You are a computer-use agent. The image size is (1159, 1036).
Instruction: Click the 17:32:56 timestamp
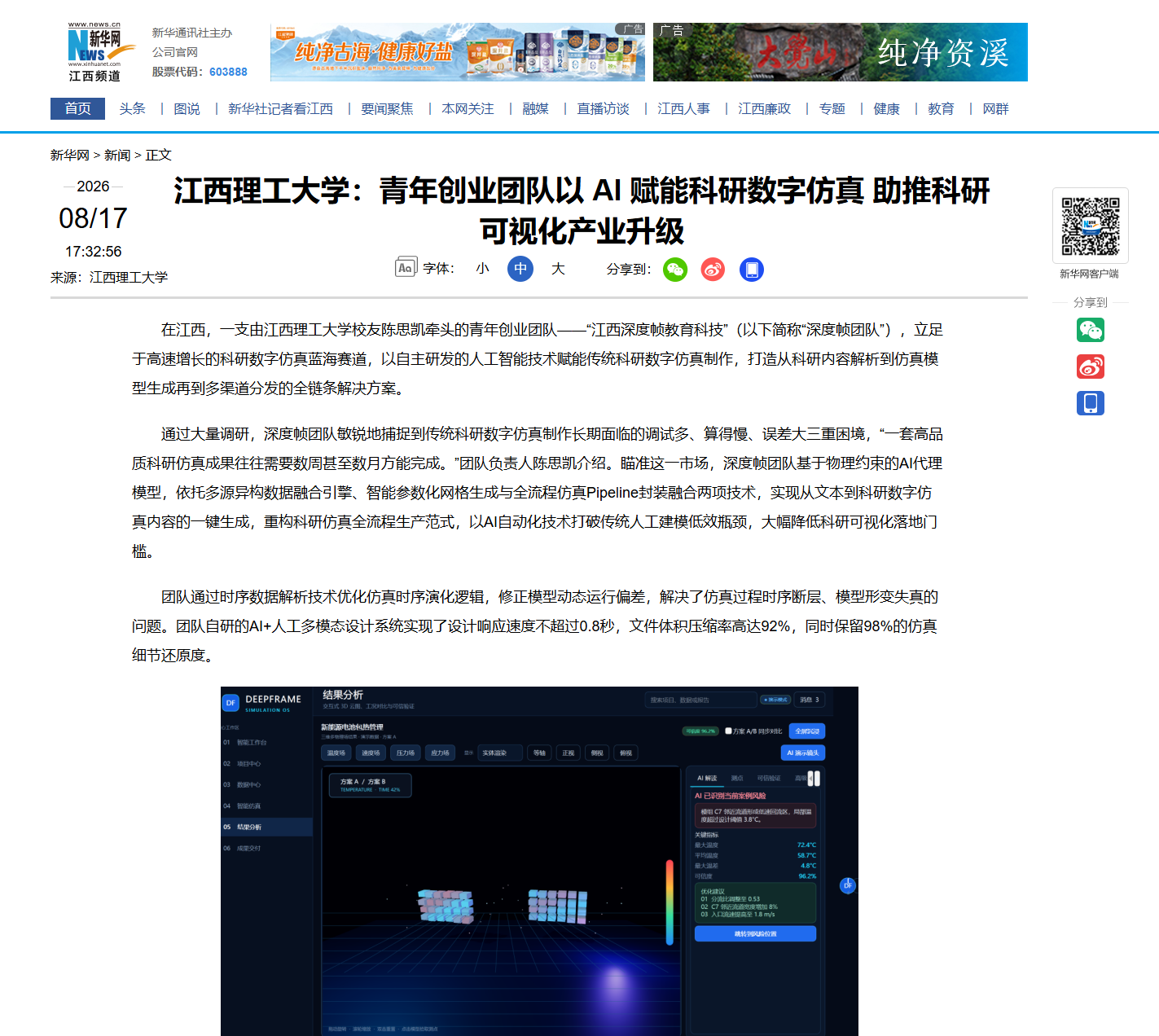pos(93,252)
